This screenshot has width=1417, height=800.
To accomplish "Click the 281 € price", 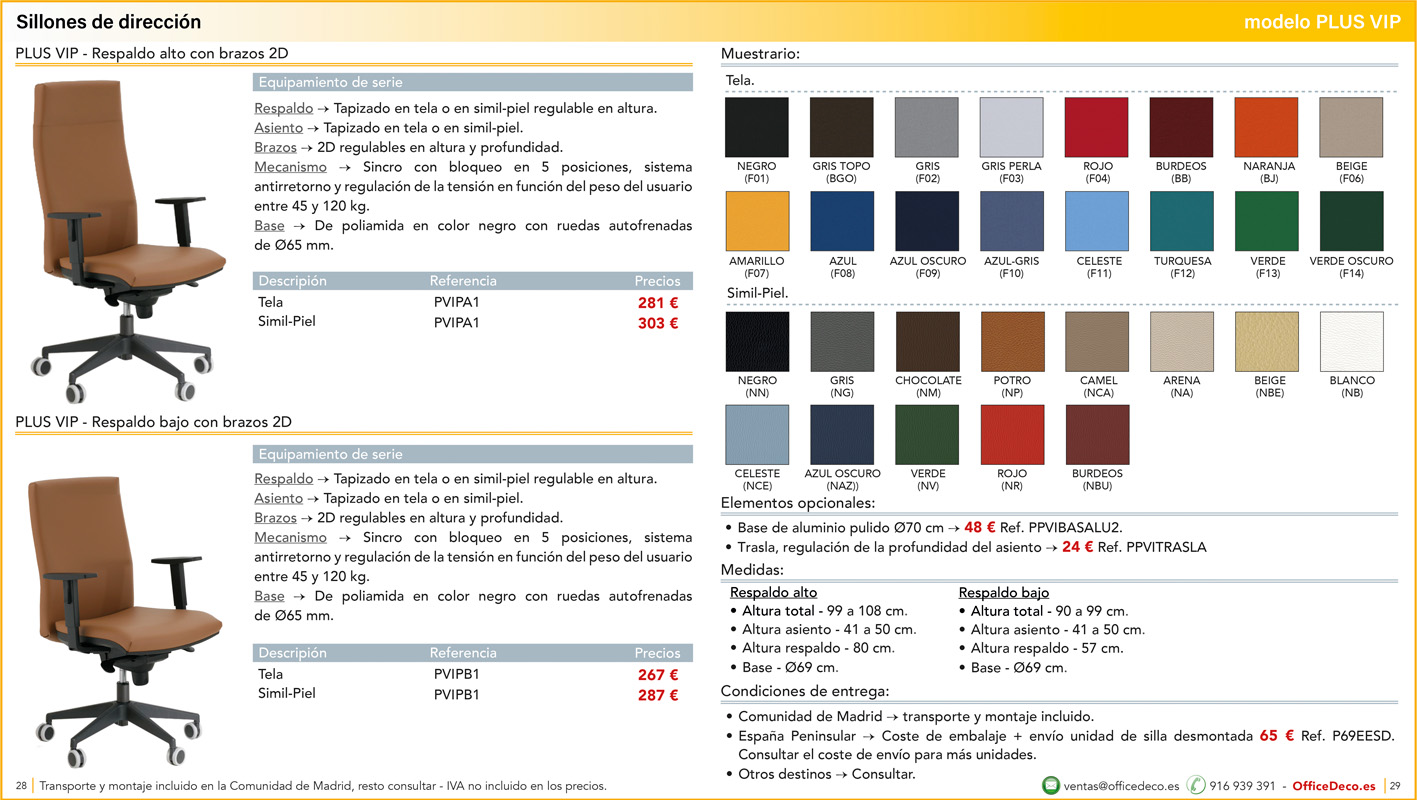I will (x=658, y=303).
